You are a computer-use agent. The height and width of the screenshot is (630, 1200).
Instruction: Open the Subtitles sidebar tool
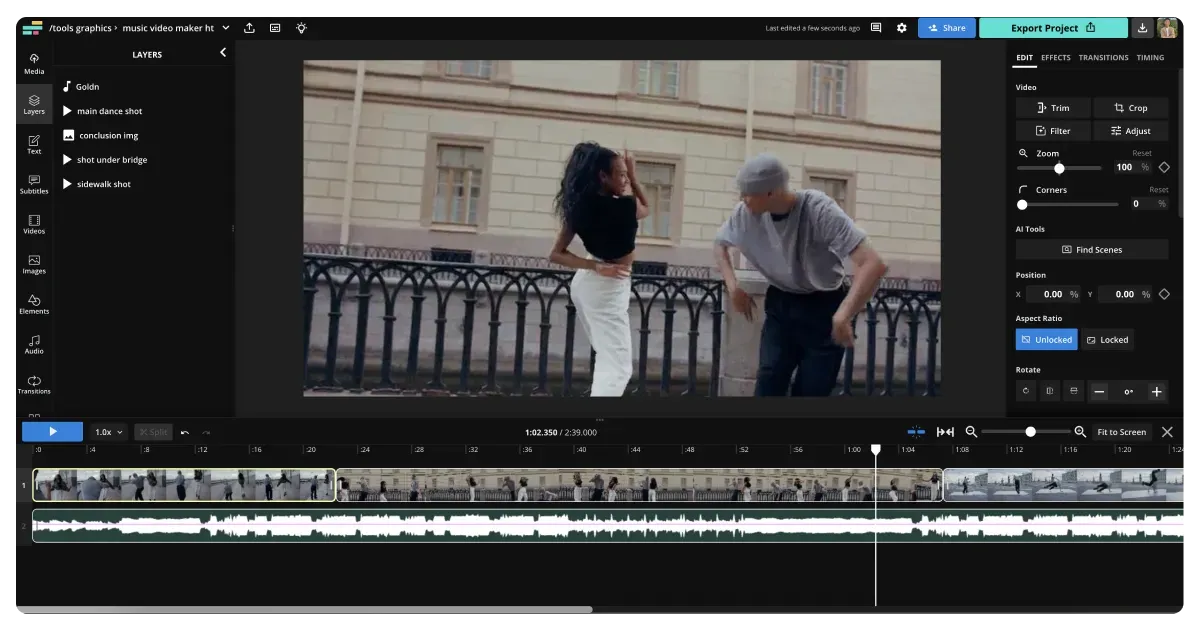pyautogui.click(x=34, y=184)
